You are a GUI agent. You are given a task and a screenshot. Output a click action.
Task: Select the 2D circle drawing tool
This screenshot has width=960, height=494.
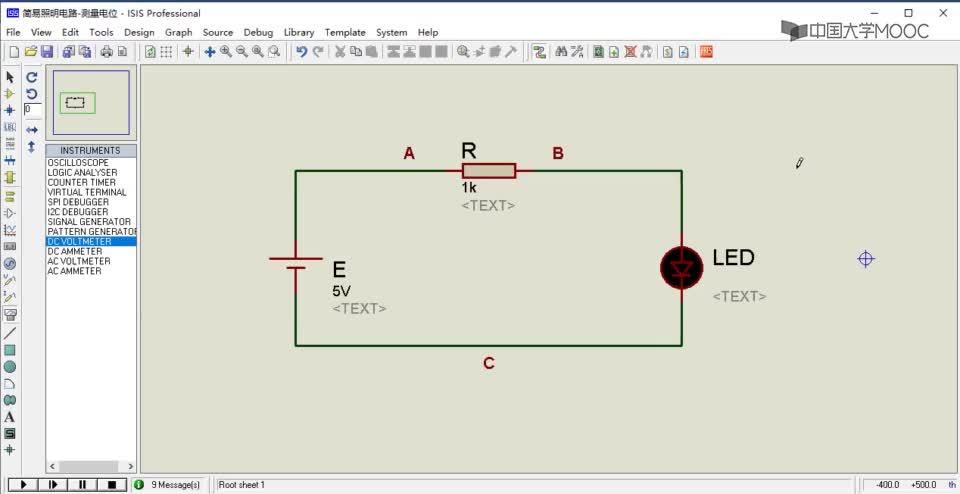click(x=9, y=367)
